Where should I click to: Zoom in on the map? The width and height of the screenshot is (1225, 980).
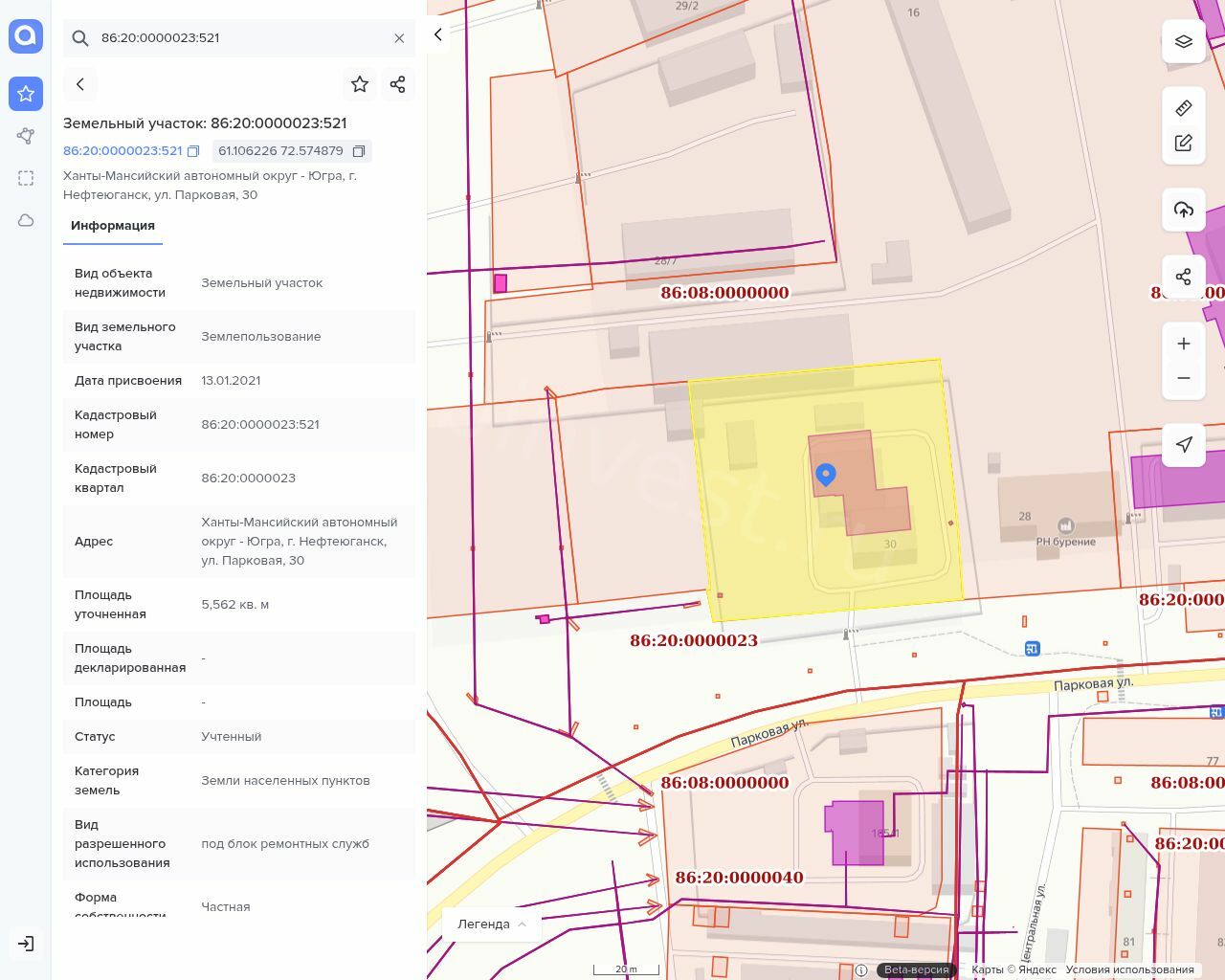point(1183,344)
